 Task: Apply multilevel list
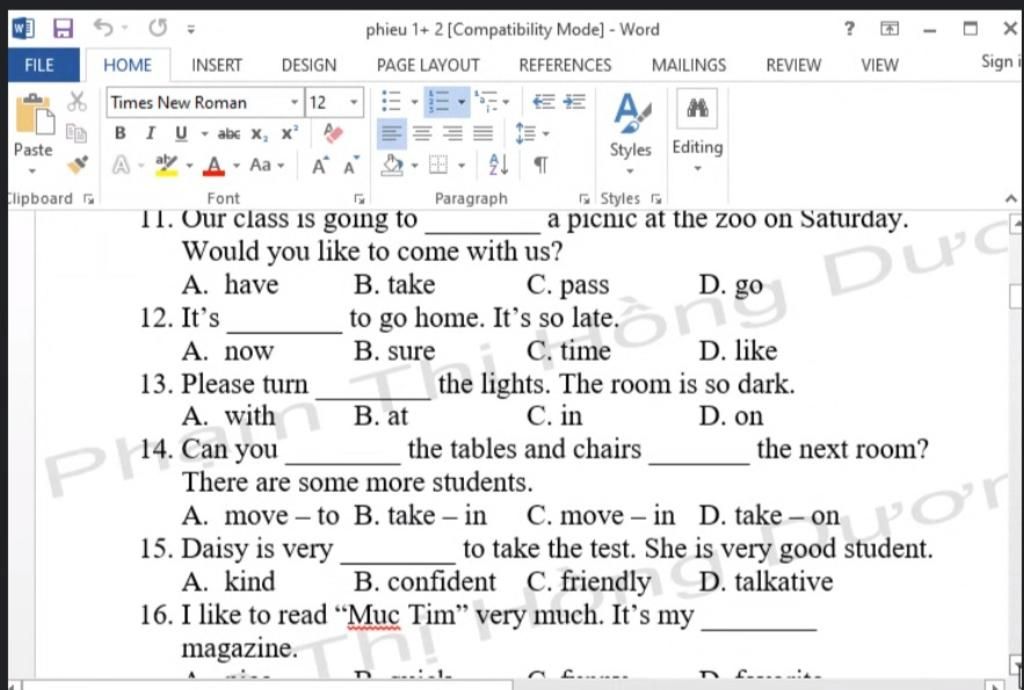coord(487,101)
